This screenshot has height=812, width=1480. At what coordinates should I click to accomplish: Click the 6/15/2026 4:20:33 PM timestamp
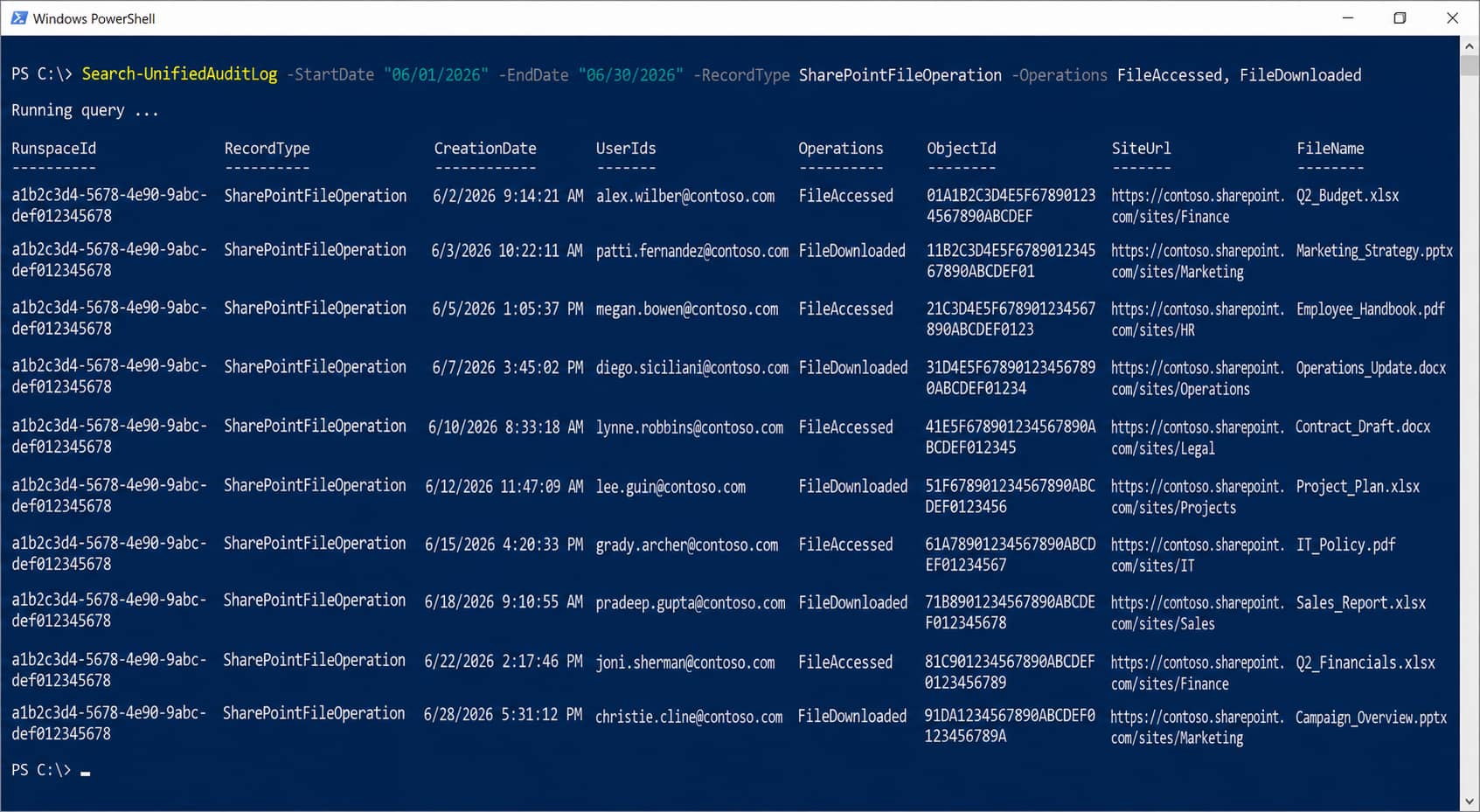[x=504, y=545]
